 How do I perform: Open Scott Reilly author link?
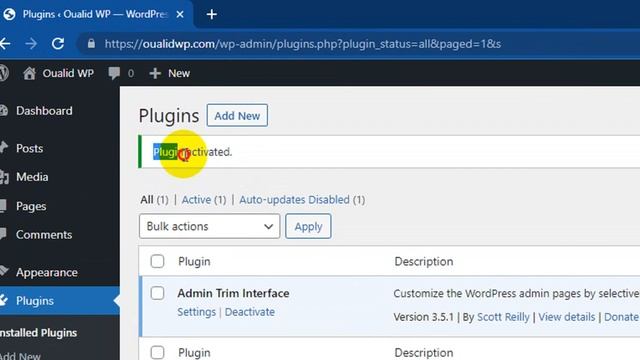pos(503,317)
